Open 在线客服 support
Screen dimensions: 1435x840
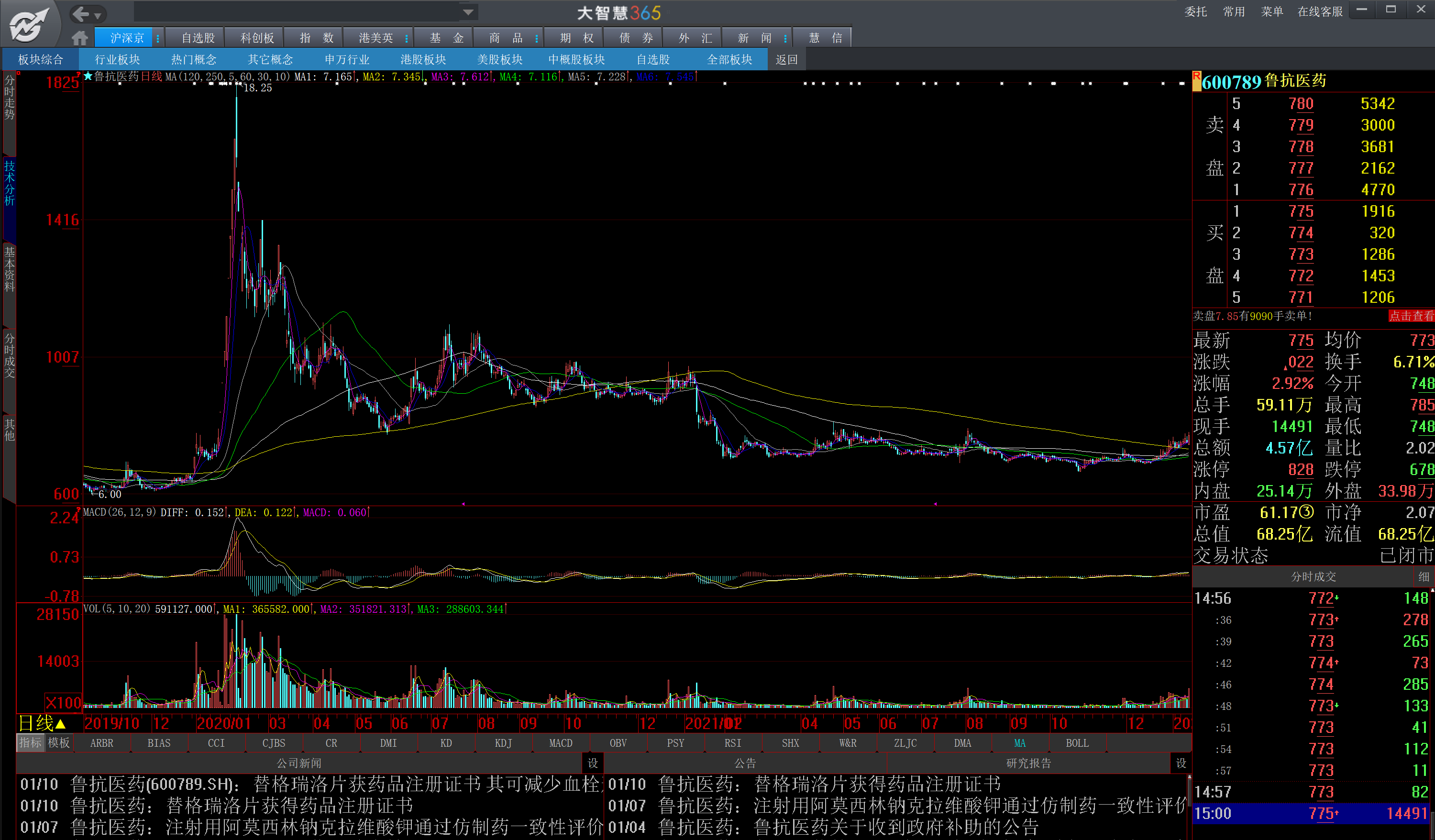(1319, 12)
